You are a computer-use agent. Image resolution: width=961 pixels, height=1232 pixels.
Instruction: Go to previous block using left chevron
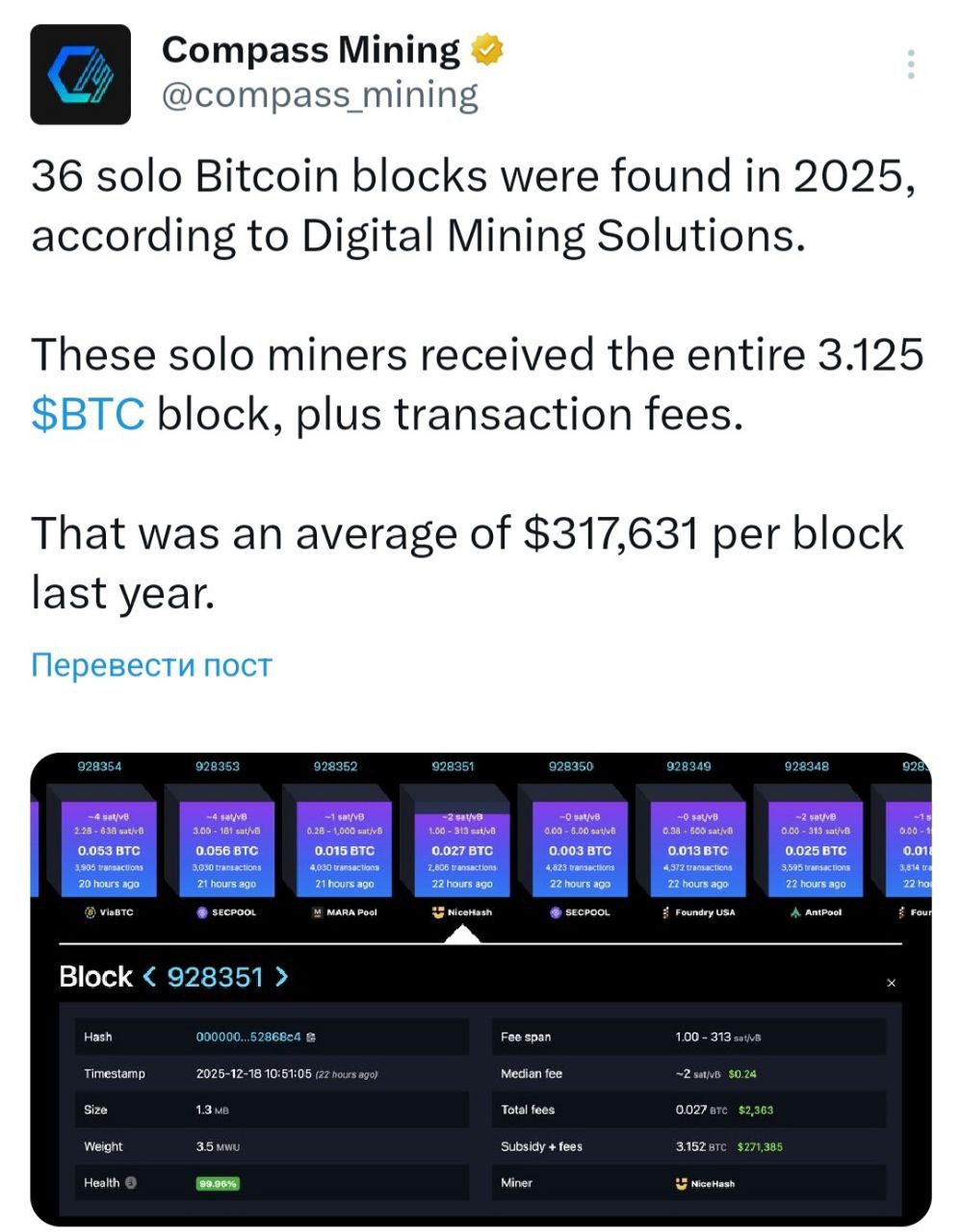pyautogui.click(x=149, y=977)
